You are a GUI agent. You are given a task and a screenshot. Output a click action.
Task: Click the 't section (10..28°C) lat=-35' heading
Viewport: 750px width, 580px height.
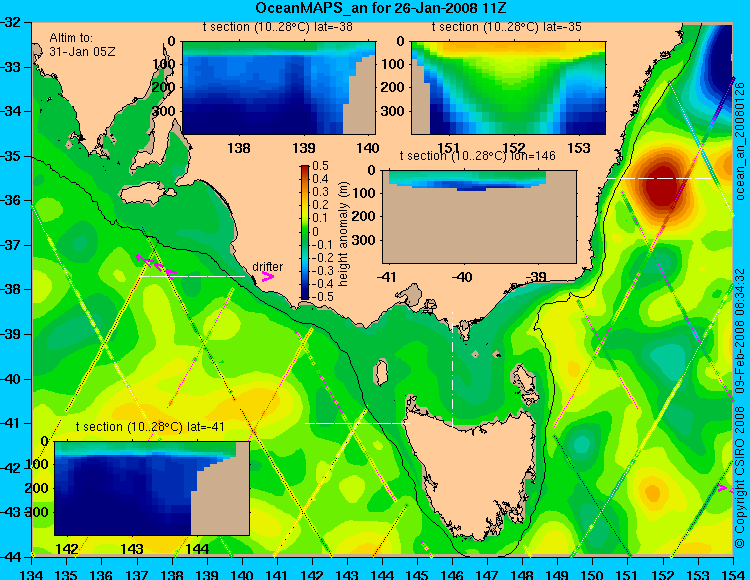(507, 27)
